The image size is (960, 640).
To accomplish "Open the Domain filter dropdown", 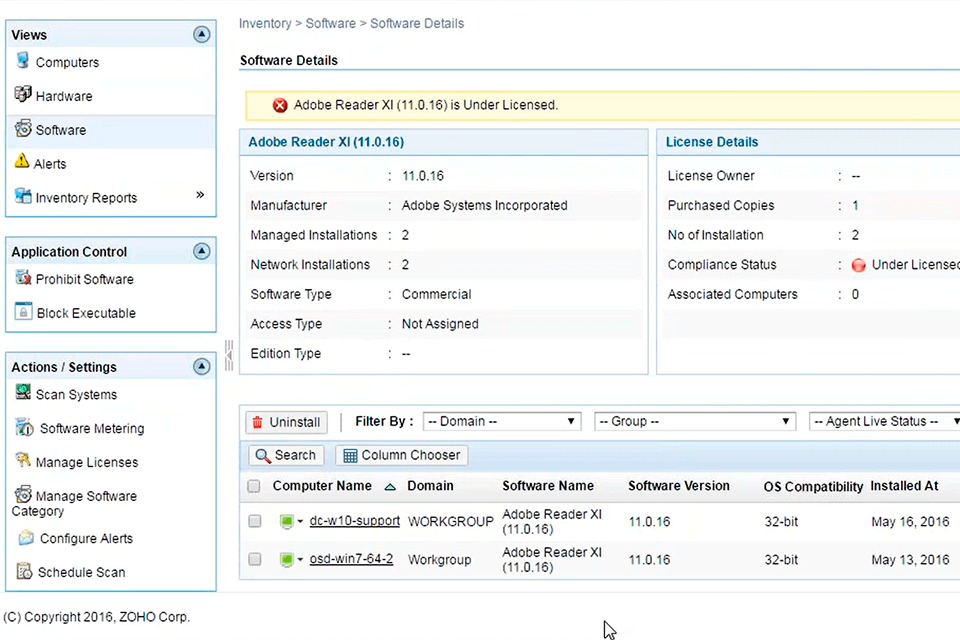I will 500,421.
